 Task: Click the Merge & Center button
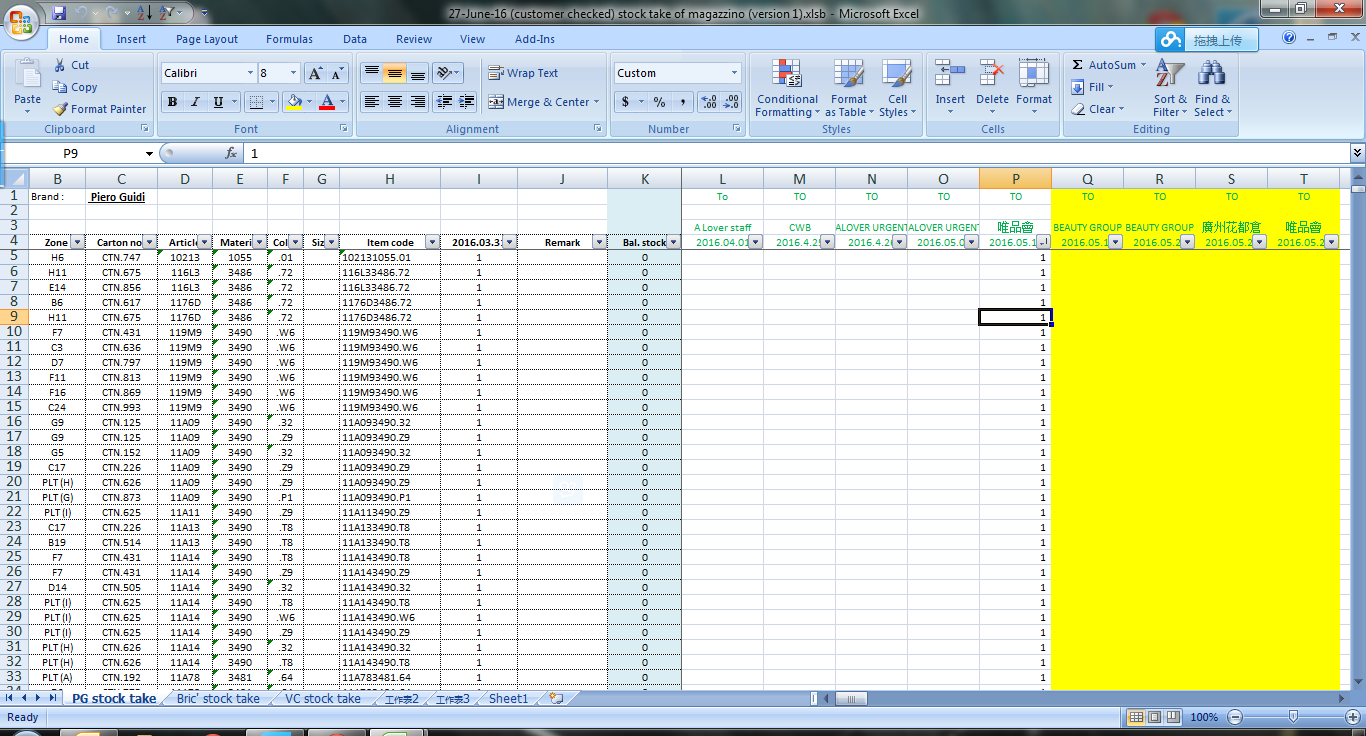point(543,102)
